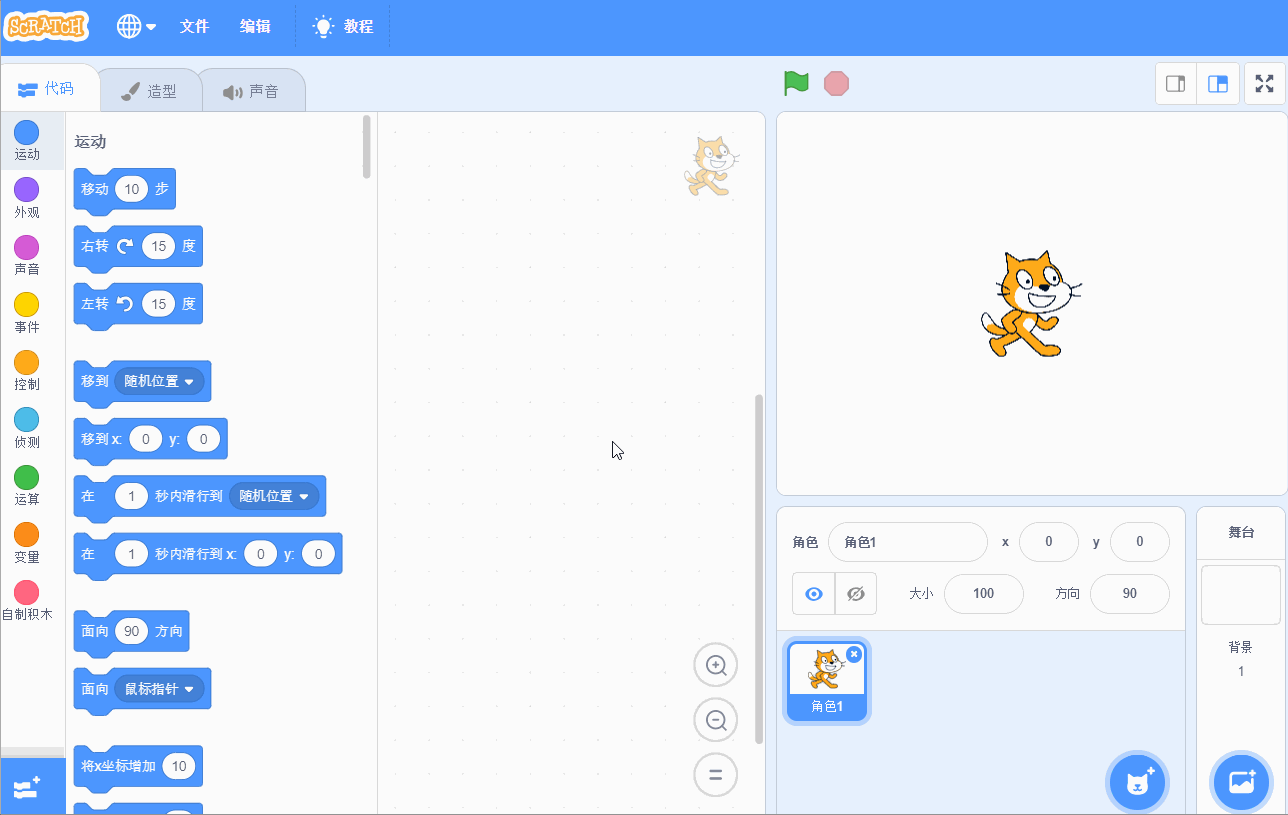Screen dimensions: 1288x815
Task: Open 教程 tutorials
Action: pyautogui.click(x=343, y=27)
